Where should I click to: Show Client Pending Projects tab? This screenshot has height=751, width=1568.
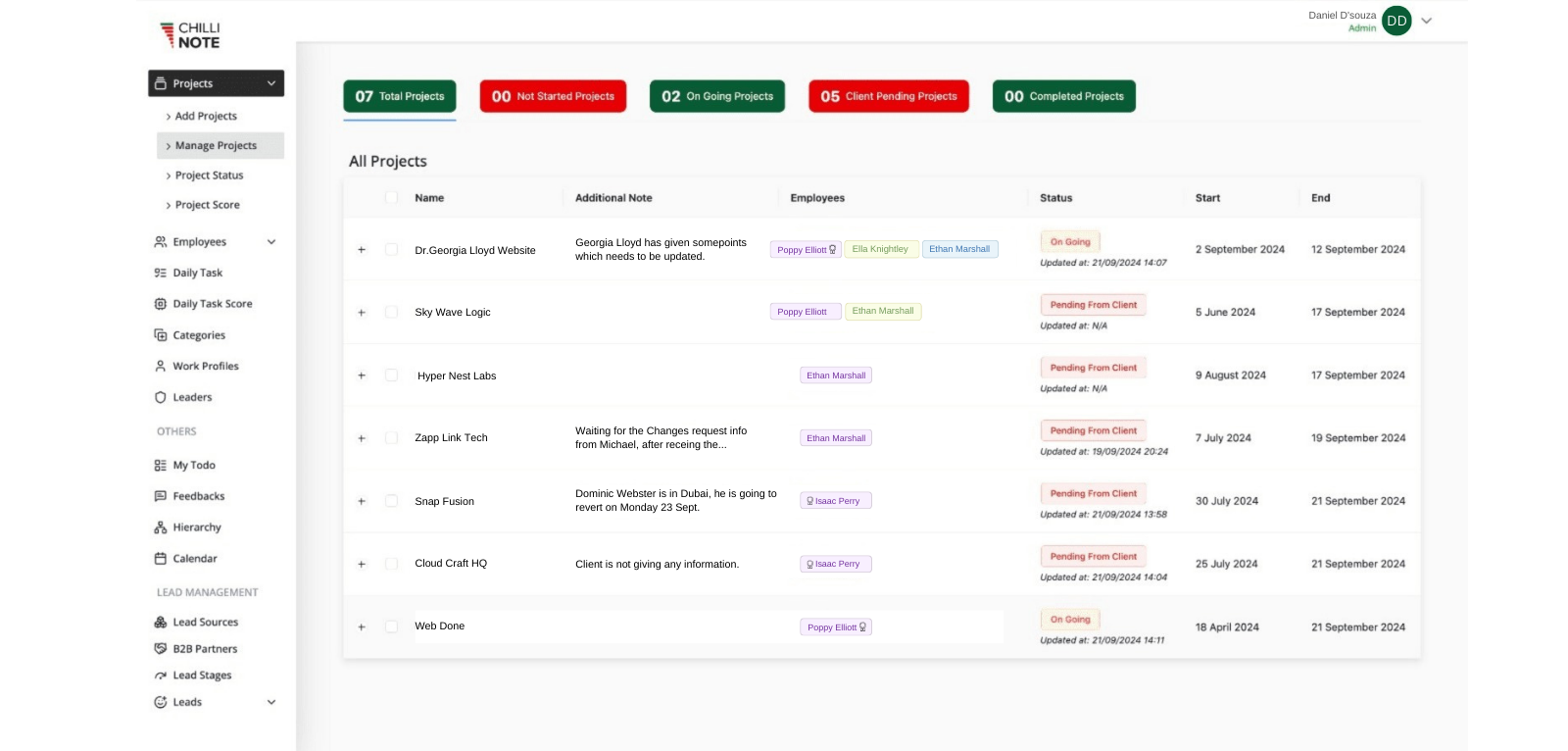tap(888, 96)
